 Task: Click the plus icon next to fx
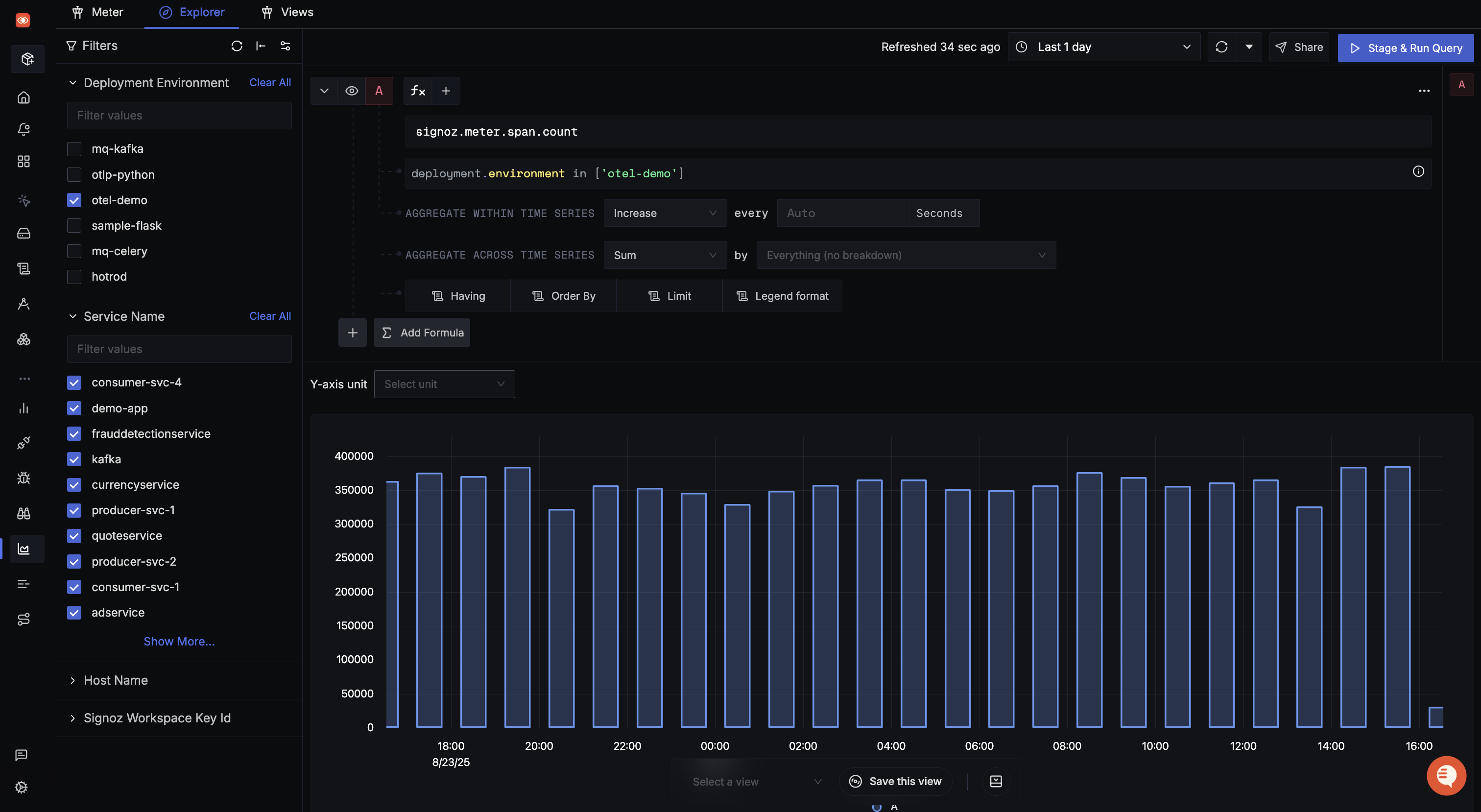(446, 91)
